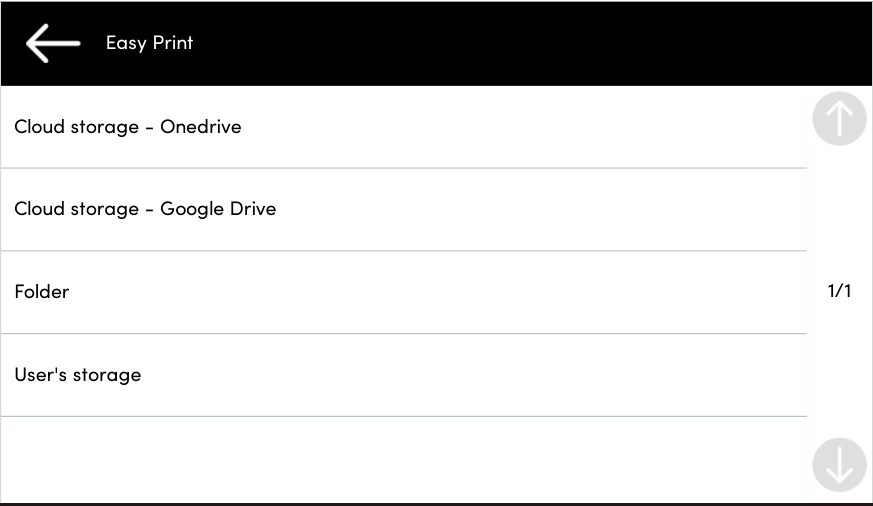Viewport: 873px width, 506px height.
Task: Return to previous screen via left arrow
Action: [52, 44]
